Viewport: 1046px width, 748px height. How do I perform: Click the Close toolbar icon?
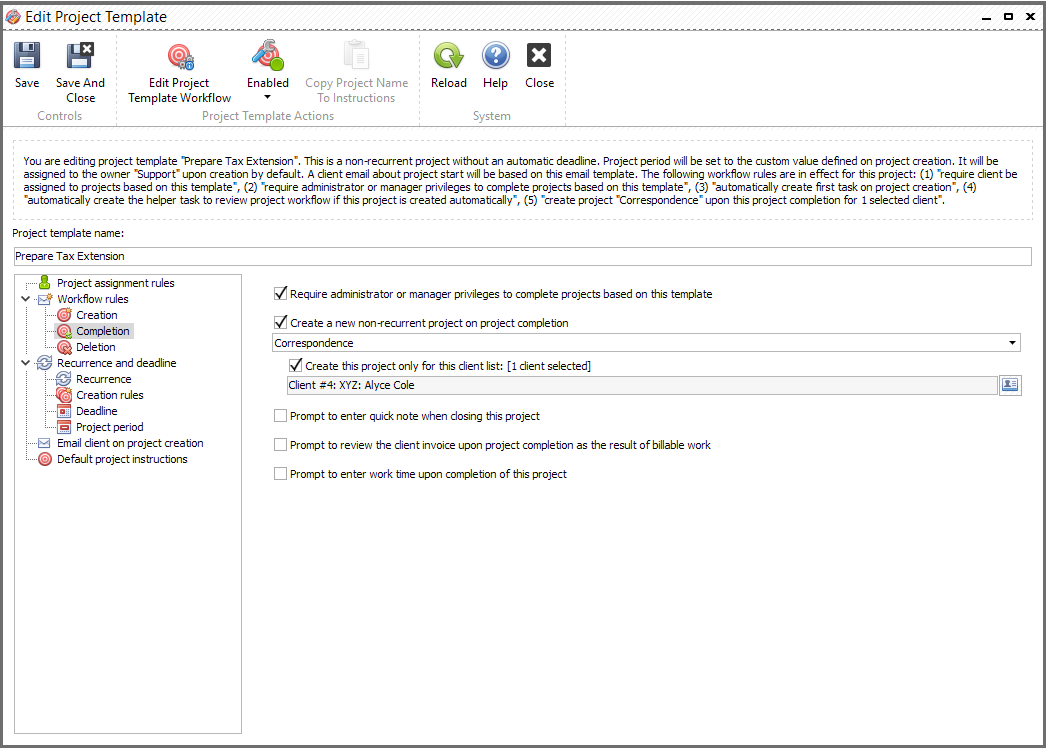[x=539, y=56]
